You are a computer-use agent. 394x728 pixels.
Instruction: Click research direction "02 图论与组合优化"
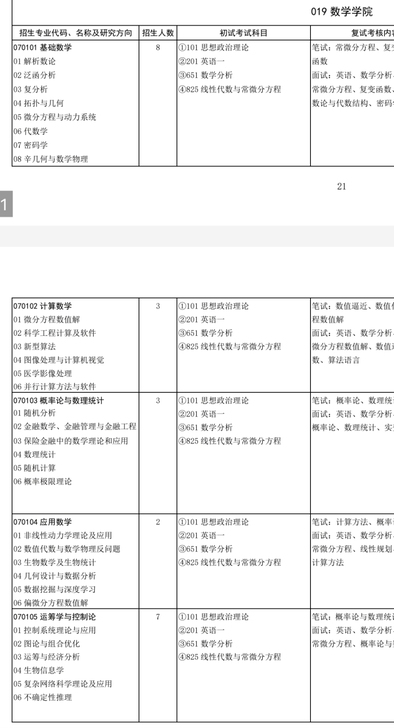pos(46,644)
